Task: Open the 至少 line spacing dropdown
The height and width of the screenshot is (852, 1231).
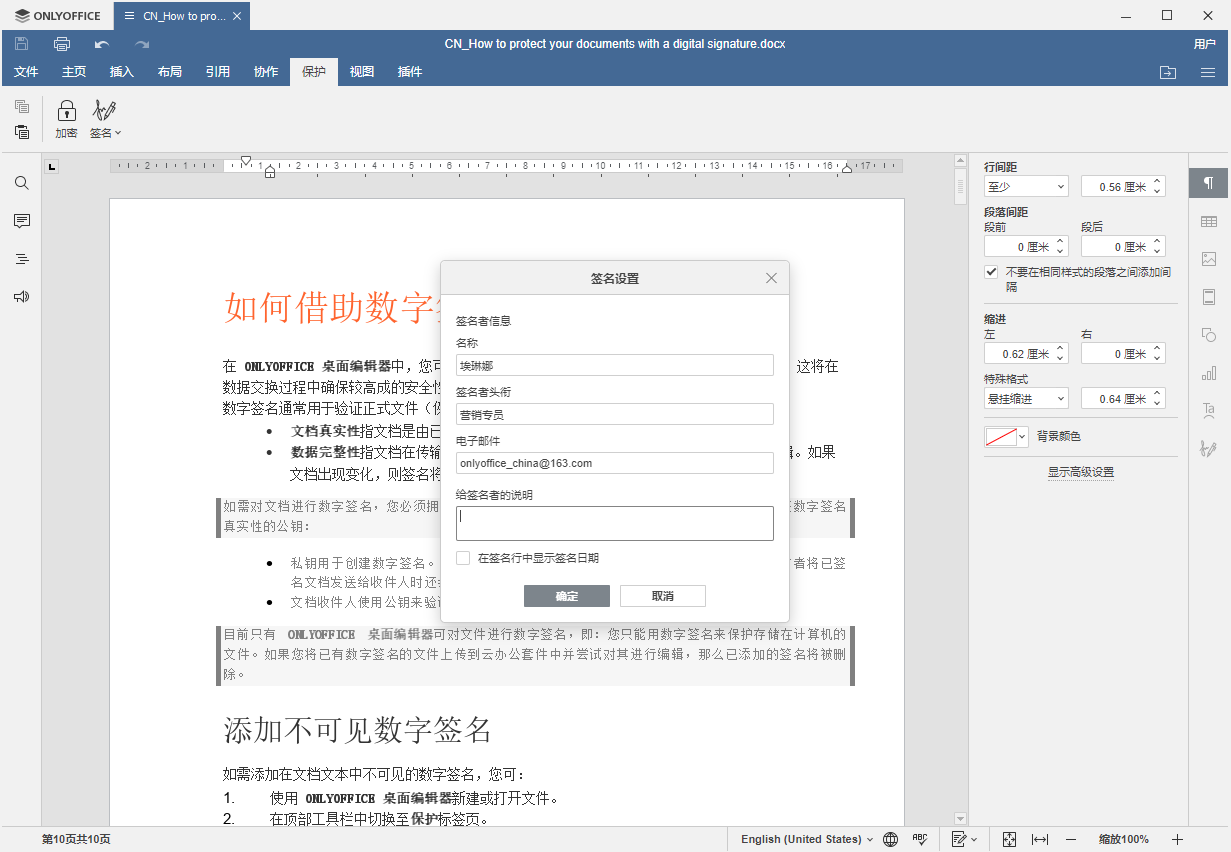Action: (1026, 187)
